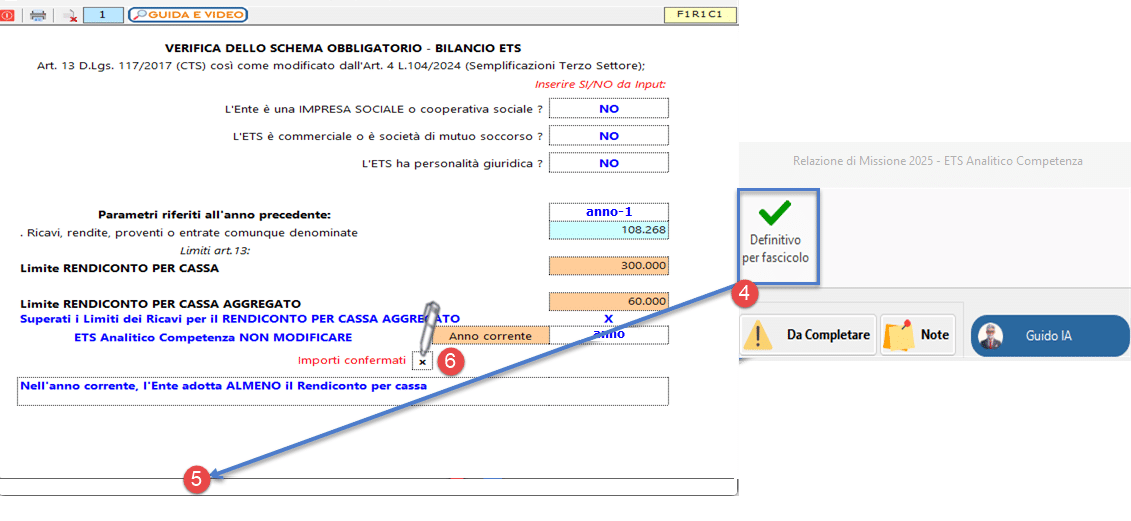Viewport: 1131px width, 521px height.
Task: Click the ricavi value 108.268
Action: coord(609,230)
